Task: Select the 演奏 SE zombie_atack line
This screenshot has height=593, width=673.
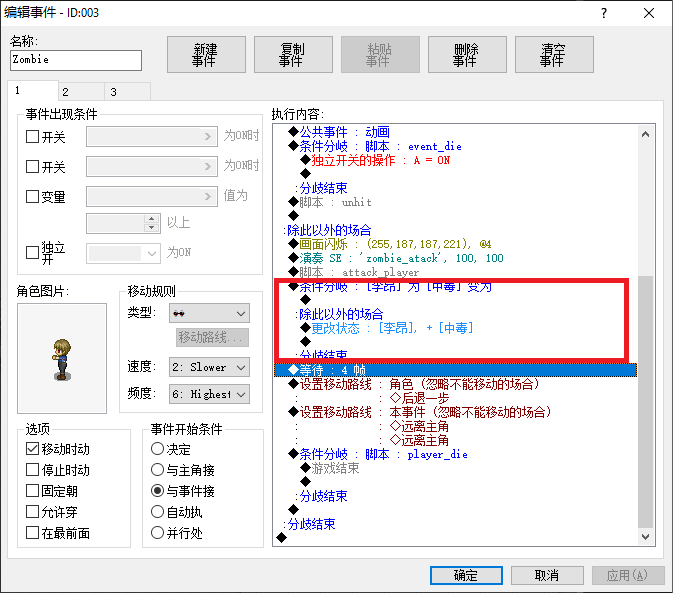Action: tap(396, 258)
